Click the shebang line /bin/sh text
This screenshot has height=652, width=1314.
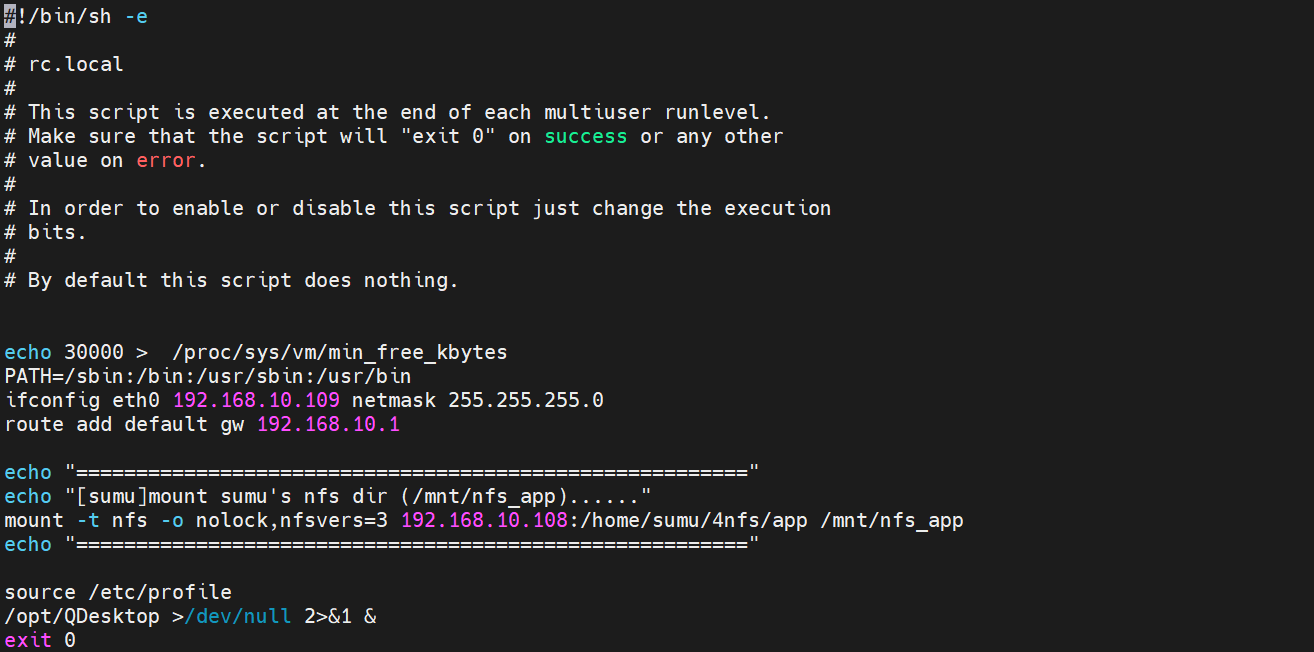pos(70,16)
